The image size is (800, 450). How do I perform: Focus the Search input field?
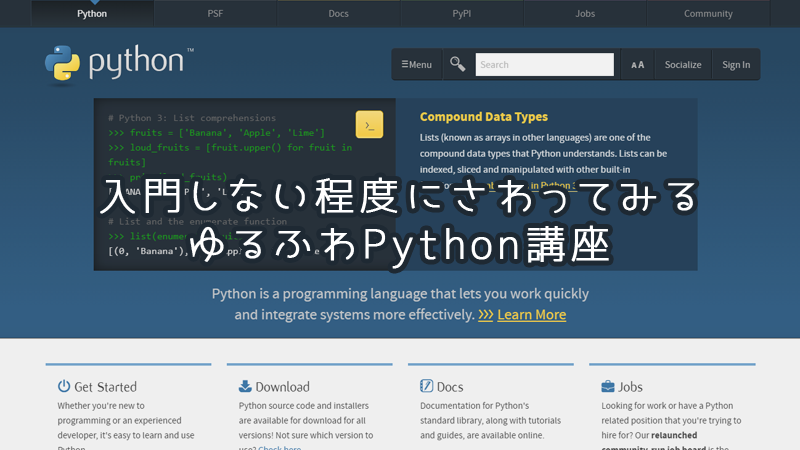point(544,65)
